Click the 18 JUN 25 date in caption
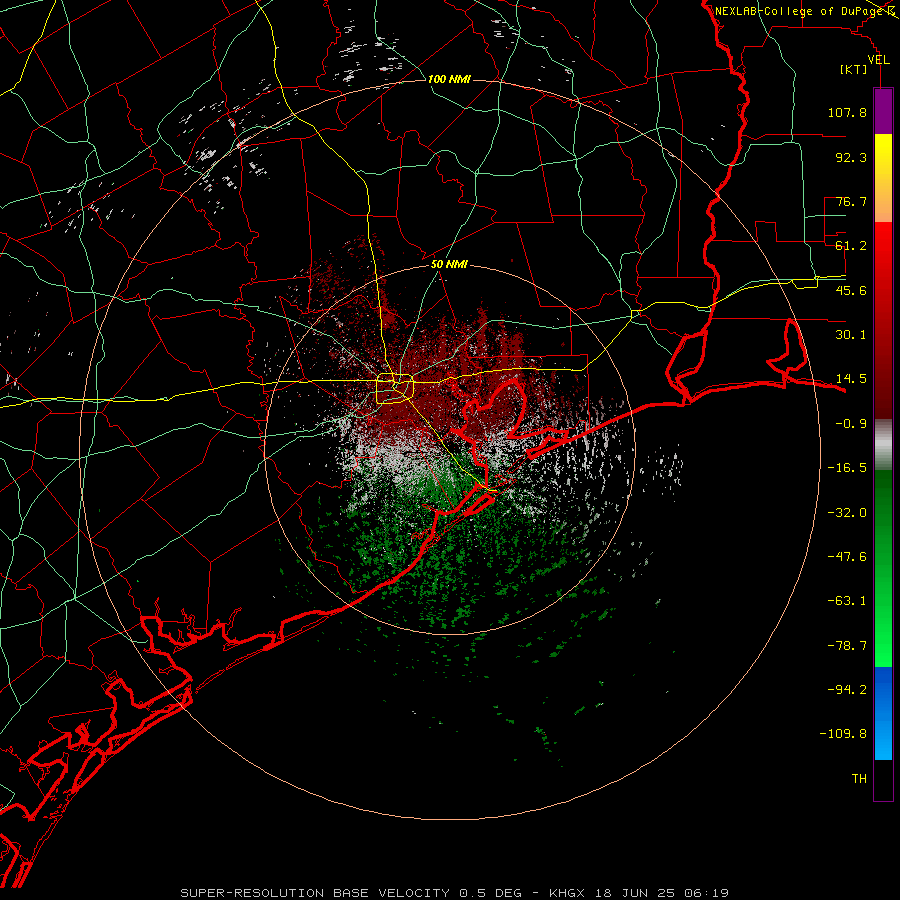Screen dimensions: 900x900 (x=636, y=893)
